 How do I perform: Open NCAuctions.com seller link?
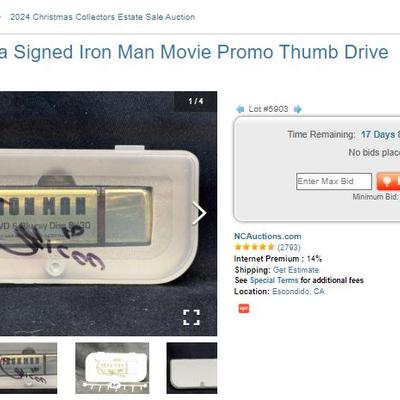(x=268, y=236)
